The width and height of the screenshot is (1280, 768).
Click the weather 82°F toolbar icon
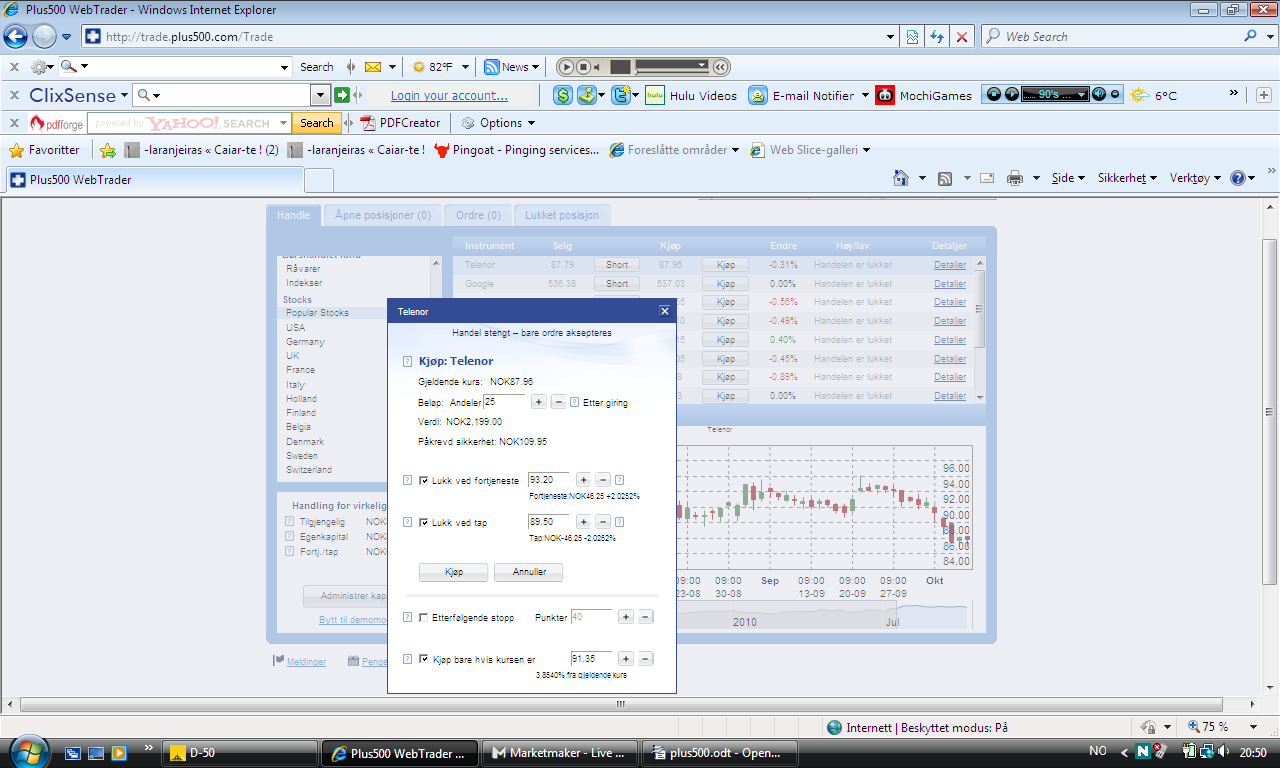click(419, 67)
